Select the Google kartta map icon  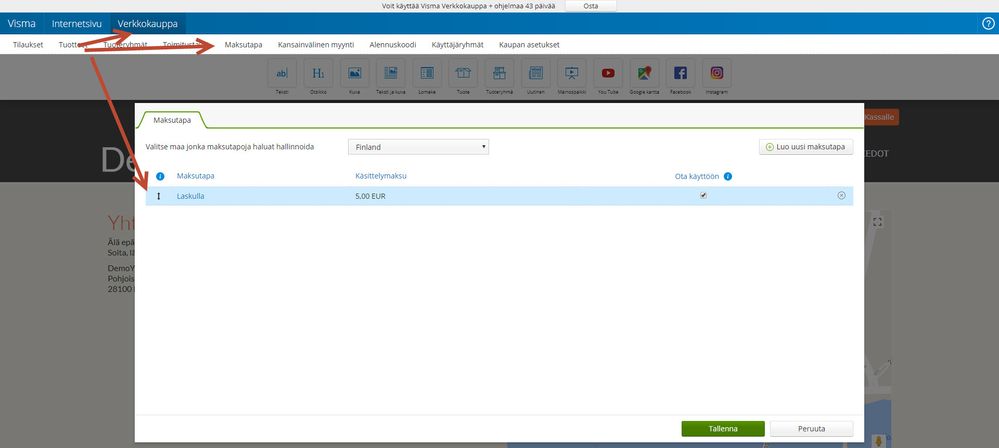point(644,73)
